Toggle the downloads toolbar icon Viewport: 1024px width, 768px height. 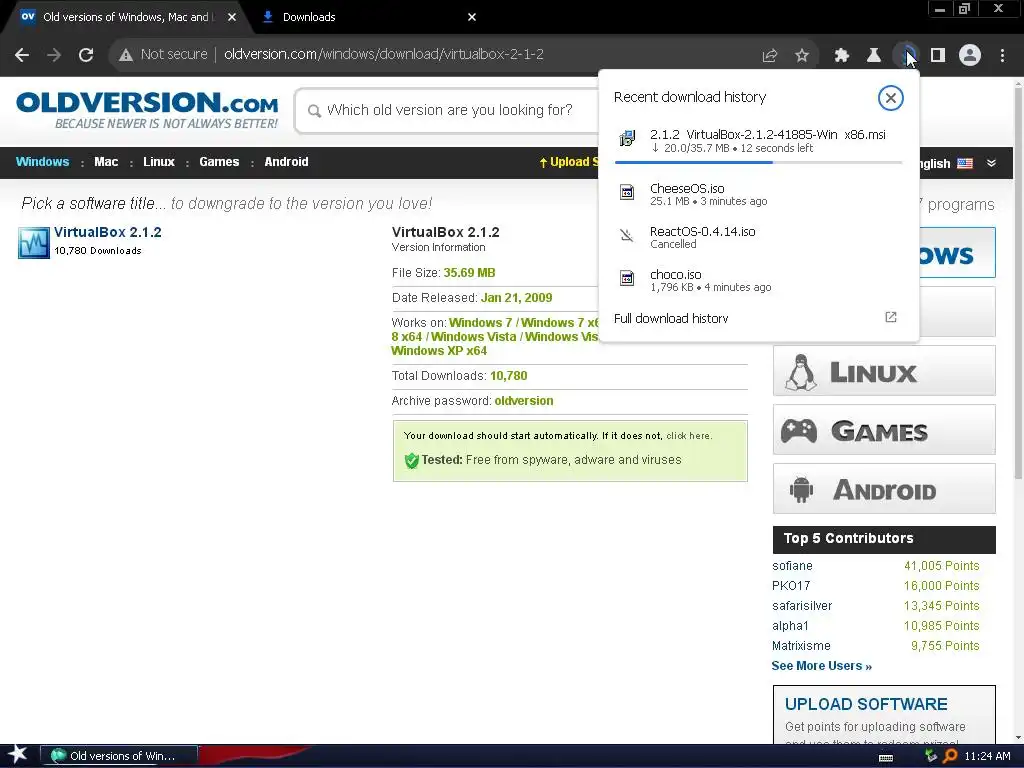[906, 56]
